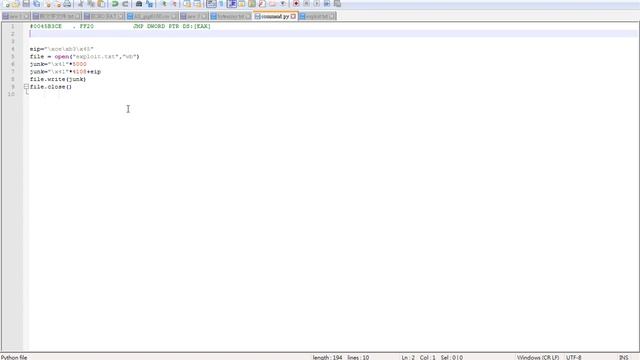The height and width of the screenshot is (360, 640).
Task: Toggle synchronized vertical scrolling
Action: pos(187,4)
